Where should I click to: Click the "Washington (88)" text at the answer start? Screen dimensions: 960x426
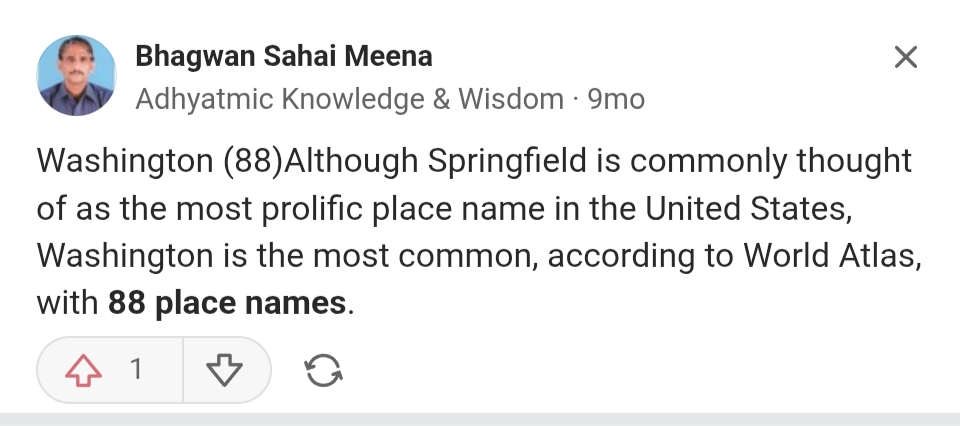click(x=160, y=161)
